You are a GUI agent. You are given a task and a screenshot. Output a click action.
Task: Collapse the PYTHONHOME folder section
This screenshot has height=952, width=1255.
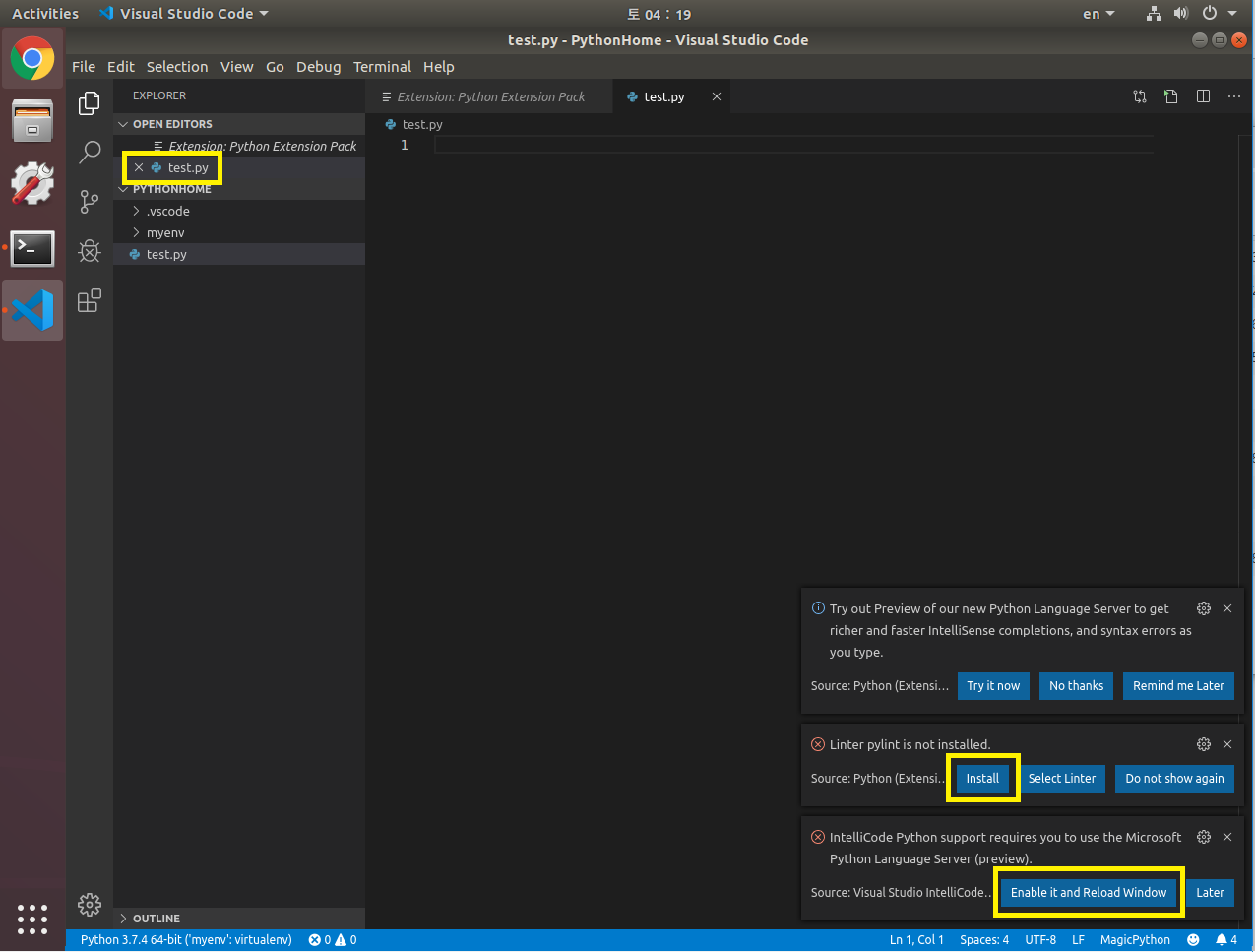coord(239,189)
